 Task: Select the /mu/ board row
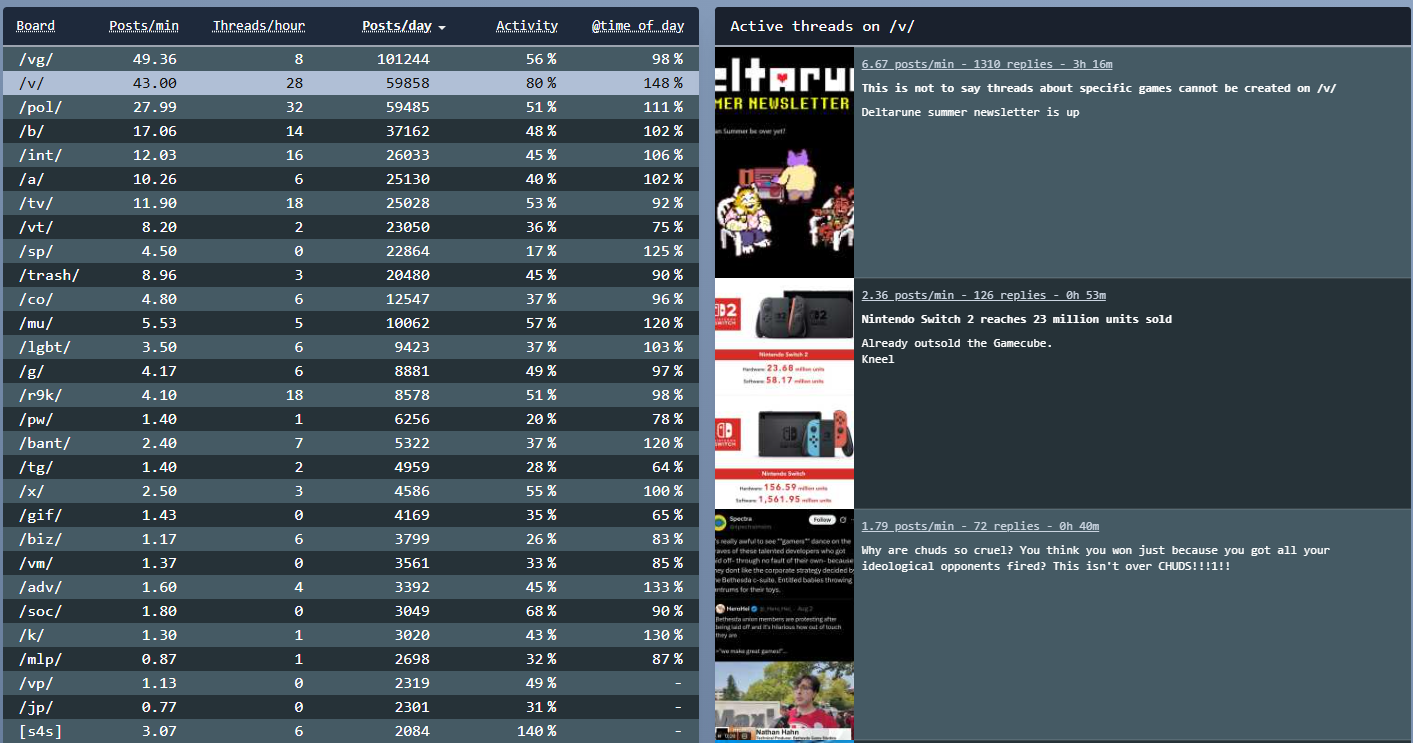pyautogui.click(x=351, y=323)
